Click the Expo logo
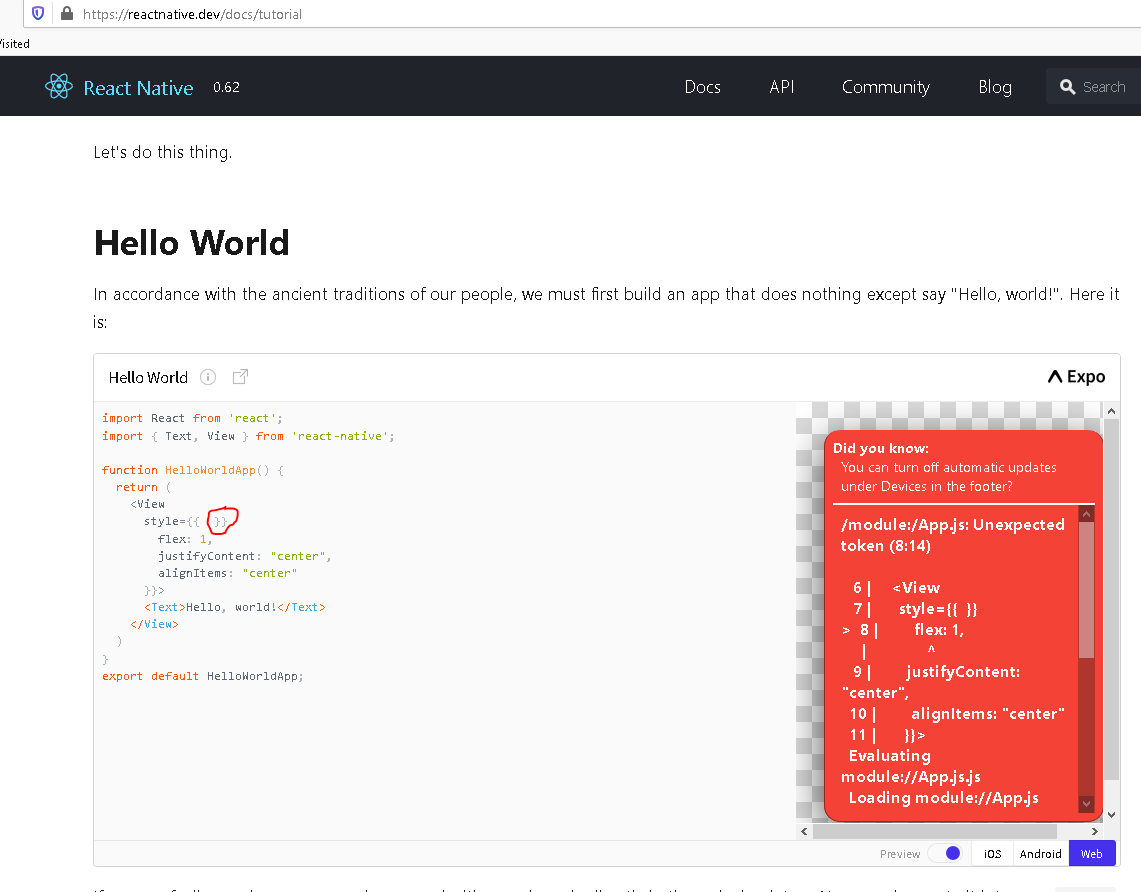 coord(1076,377)
